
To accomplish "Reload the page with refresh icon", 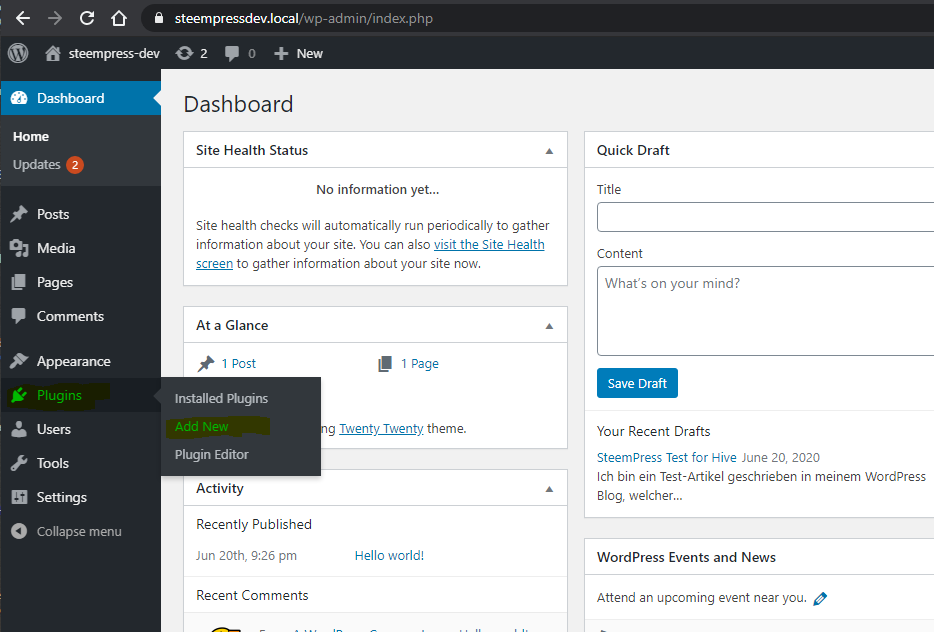I will tap(87, 18).
